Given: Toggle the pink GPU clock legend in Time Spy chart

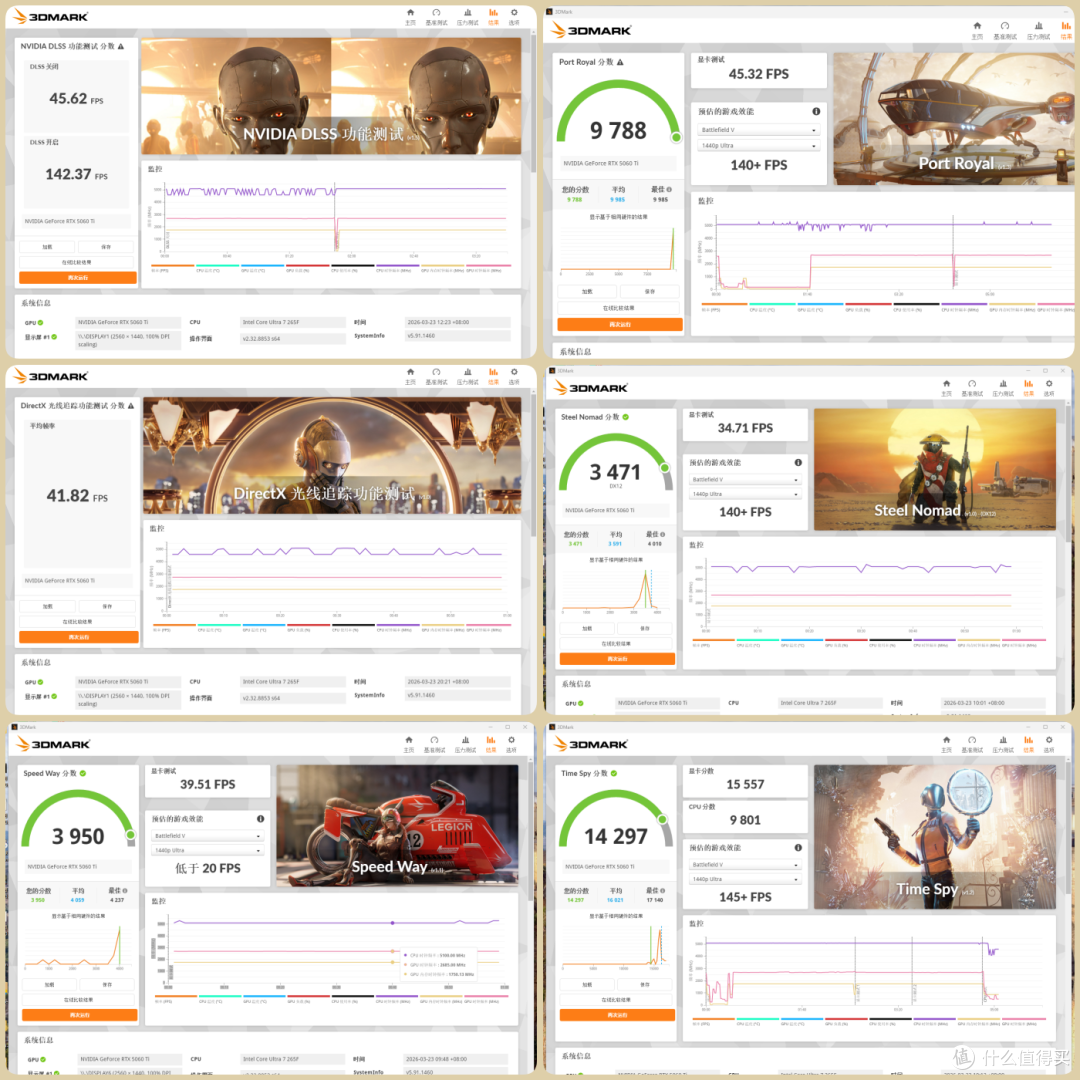Looking at the screenshot, I should (x=1024, y=1021).
